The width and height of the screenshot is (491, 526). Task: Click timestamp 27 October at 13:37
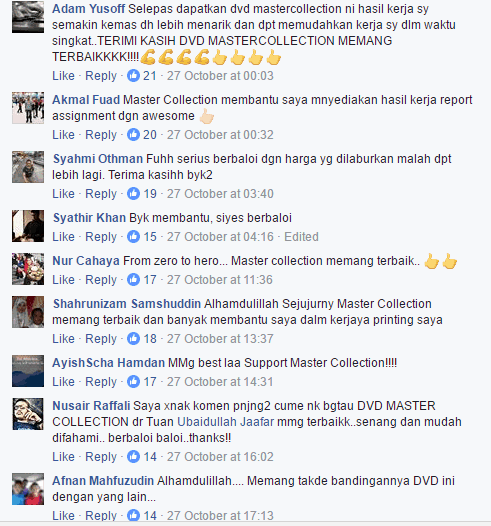(x=220, y=338)
